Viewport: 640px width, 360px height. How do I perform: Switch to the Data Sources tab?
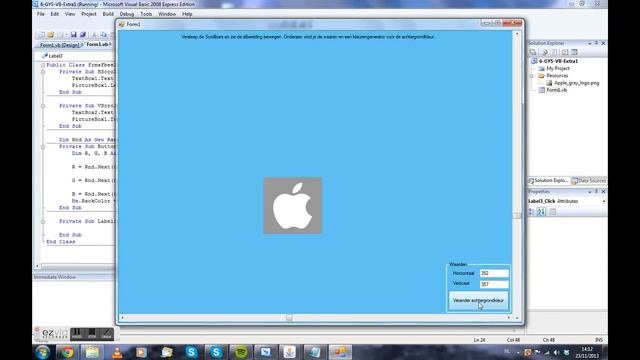click(588, 180)
